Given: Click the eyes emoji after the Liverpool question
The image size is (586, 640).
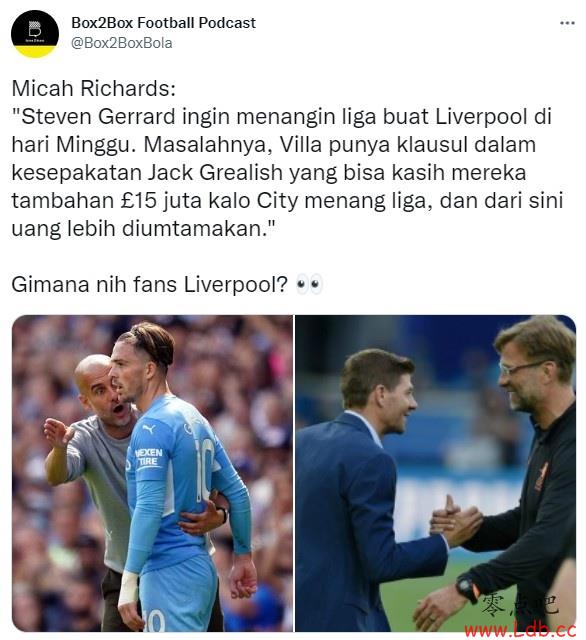Looking at the screenshot, I should tap(309, 284).
